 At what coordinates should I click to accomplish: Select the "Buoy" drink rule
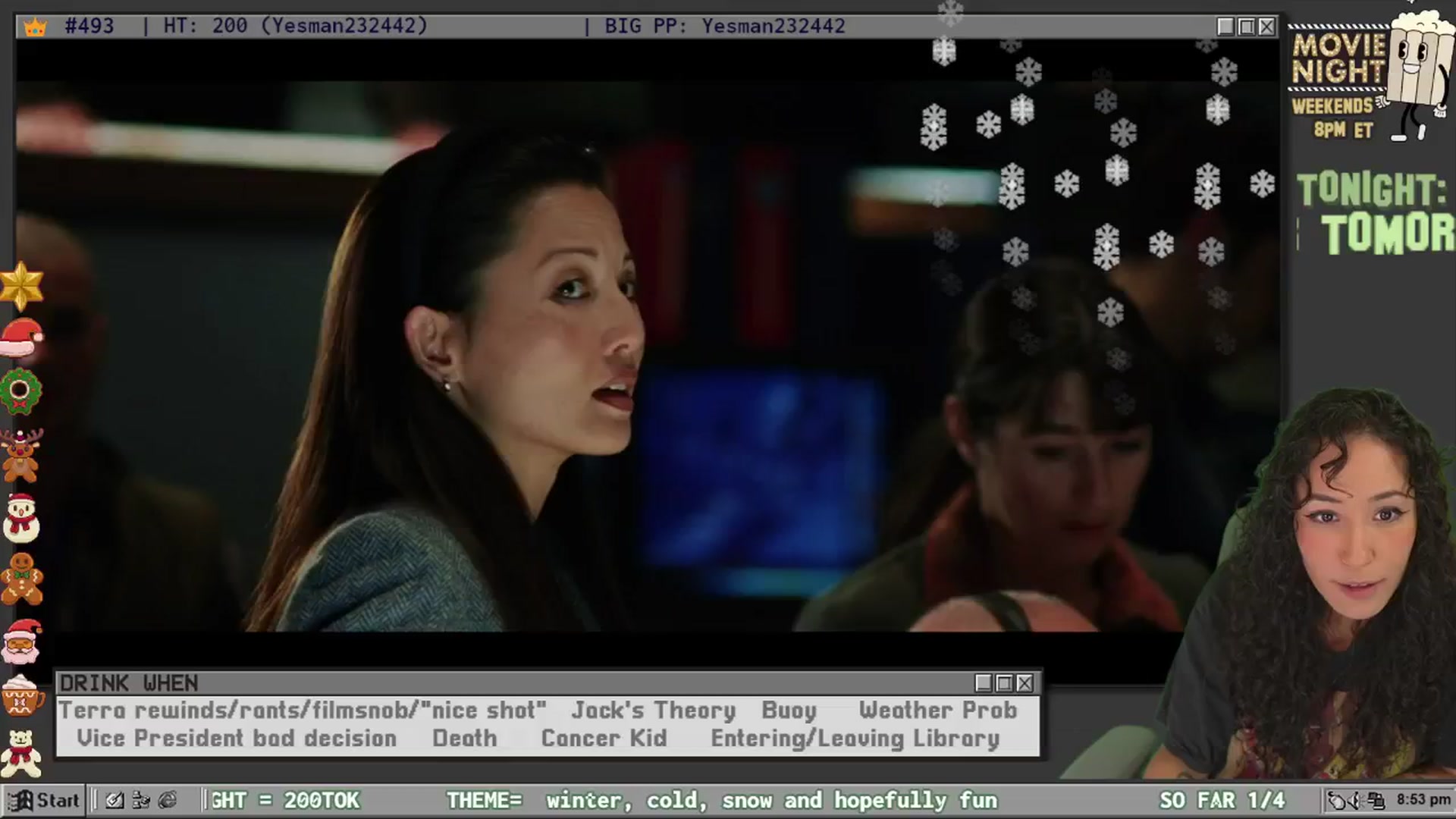(x=789, y=711)
